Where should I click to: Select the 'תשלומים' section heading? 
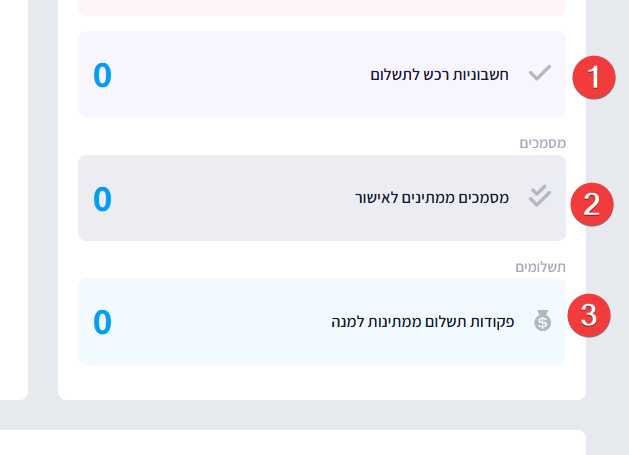pyautogui.click(x=540, y=267)
